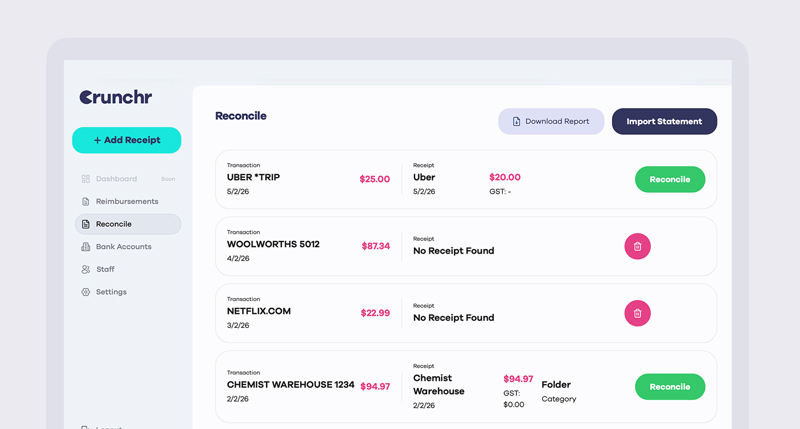Click the Category label under Folder
The image size is (800, 429).
click(559, 399)
